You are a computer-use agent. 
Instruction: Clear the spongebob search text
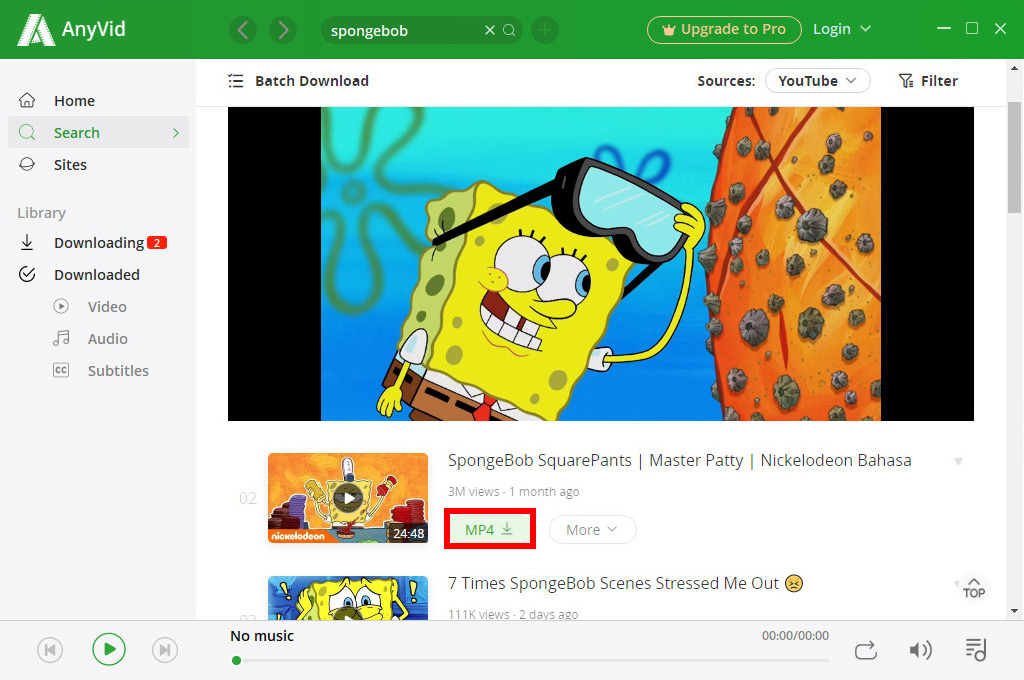489,30
